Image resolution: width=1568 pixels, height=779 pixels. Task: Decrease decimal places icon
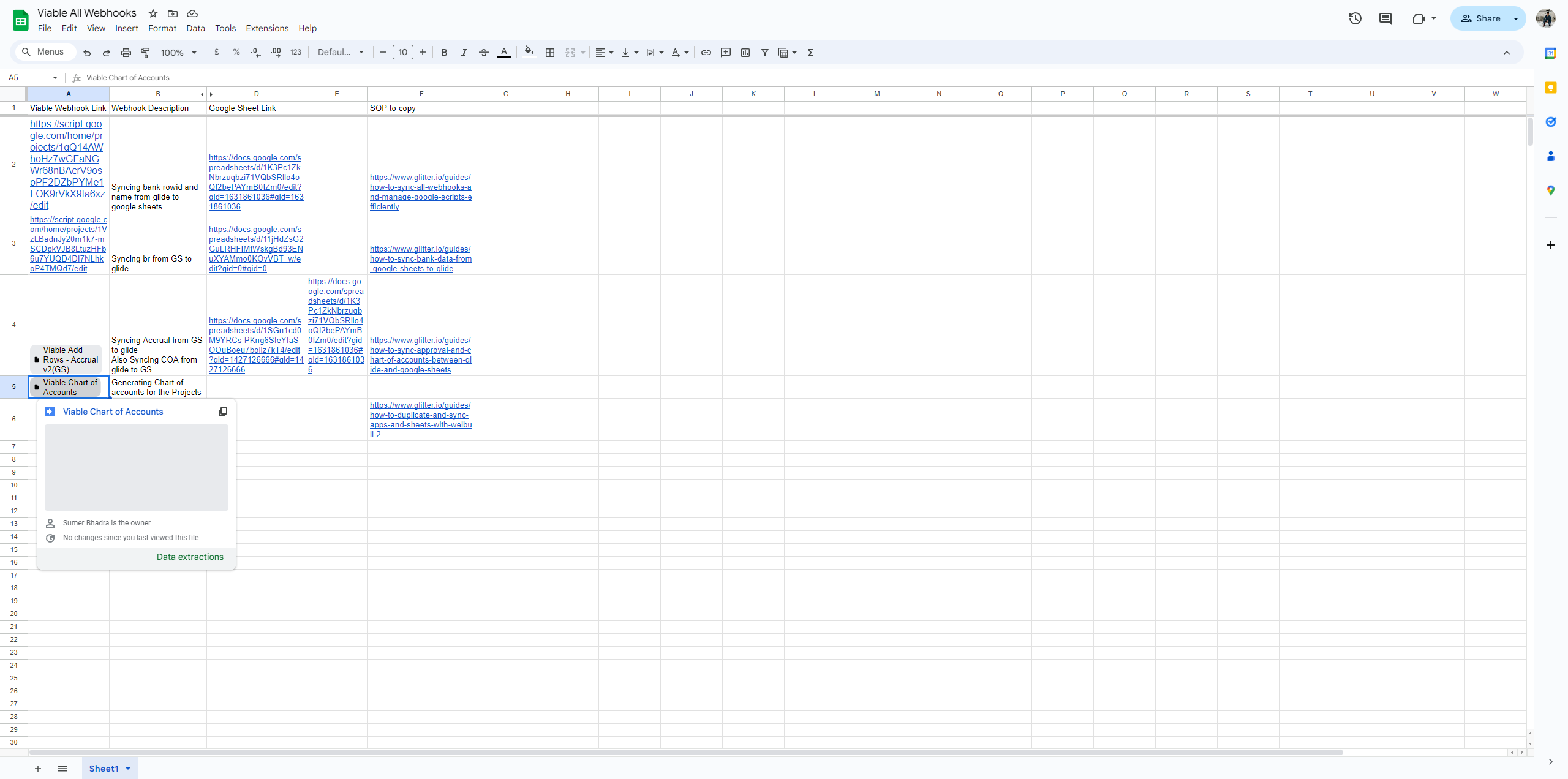256,53
